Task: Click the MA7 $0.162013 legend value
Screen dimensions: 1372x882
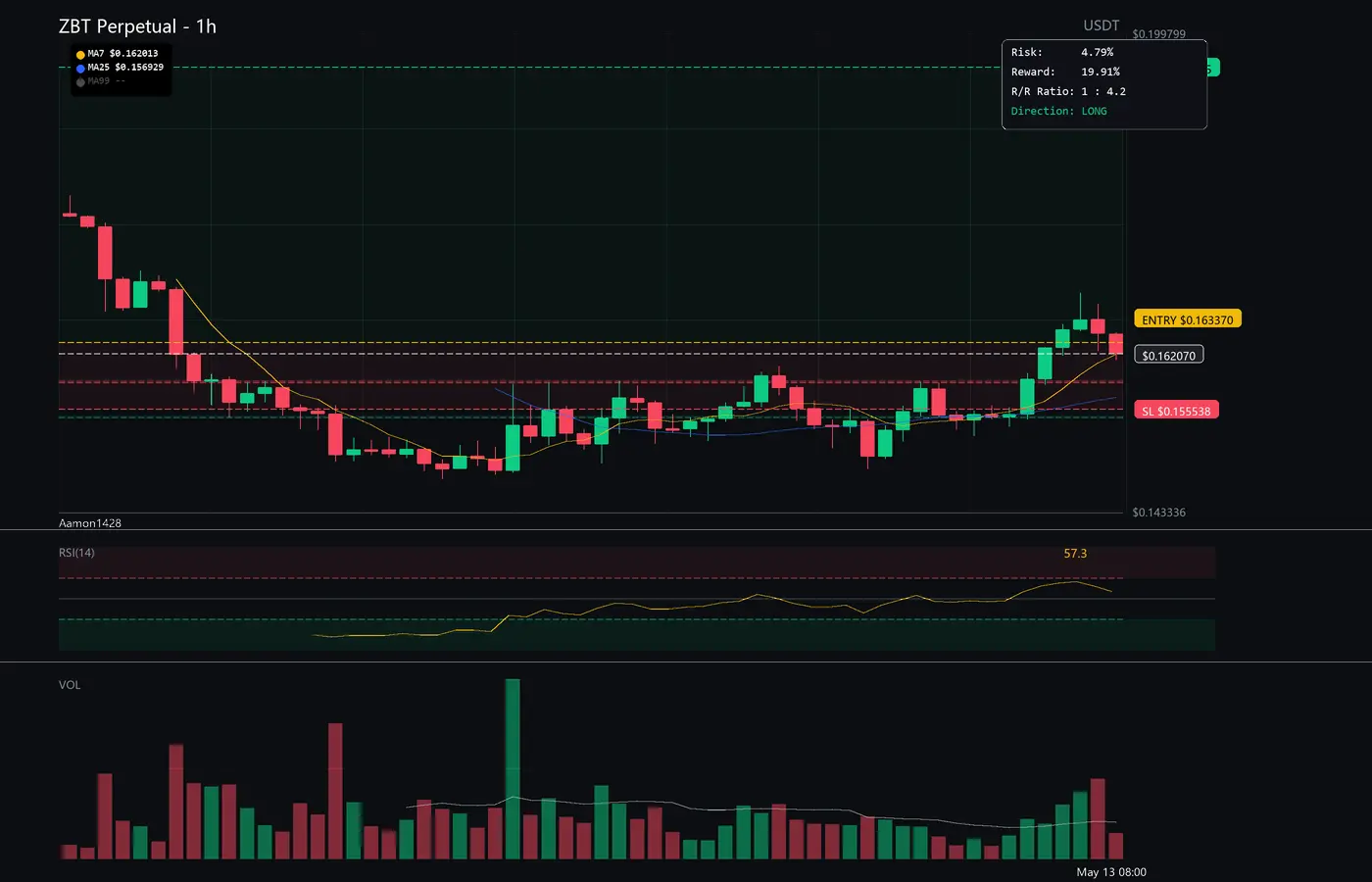Action: pos(122,54)
